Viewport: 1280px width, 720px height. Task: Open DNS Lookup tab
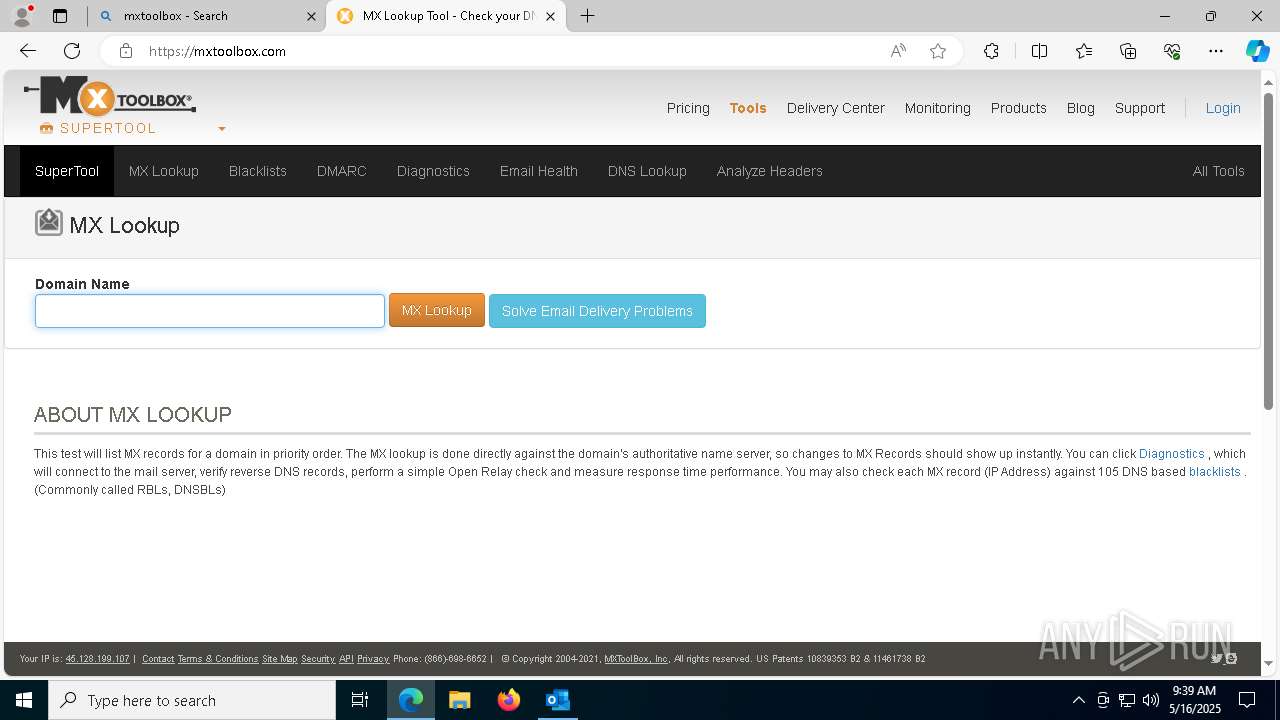[647, 171]
